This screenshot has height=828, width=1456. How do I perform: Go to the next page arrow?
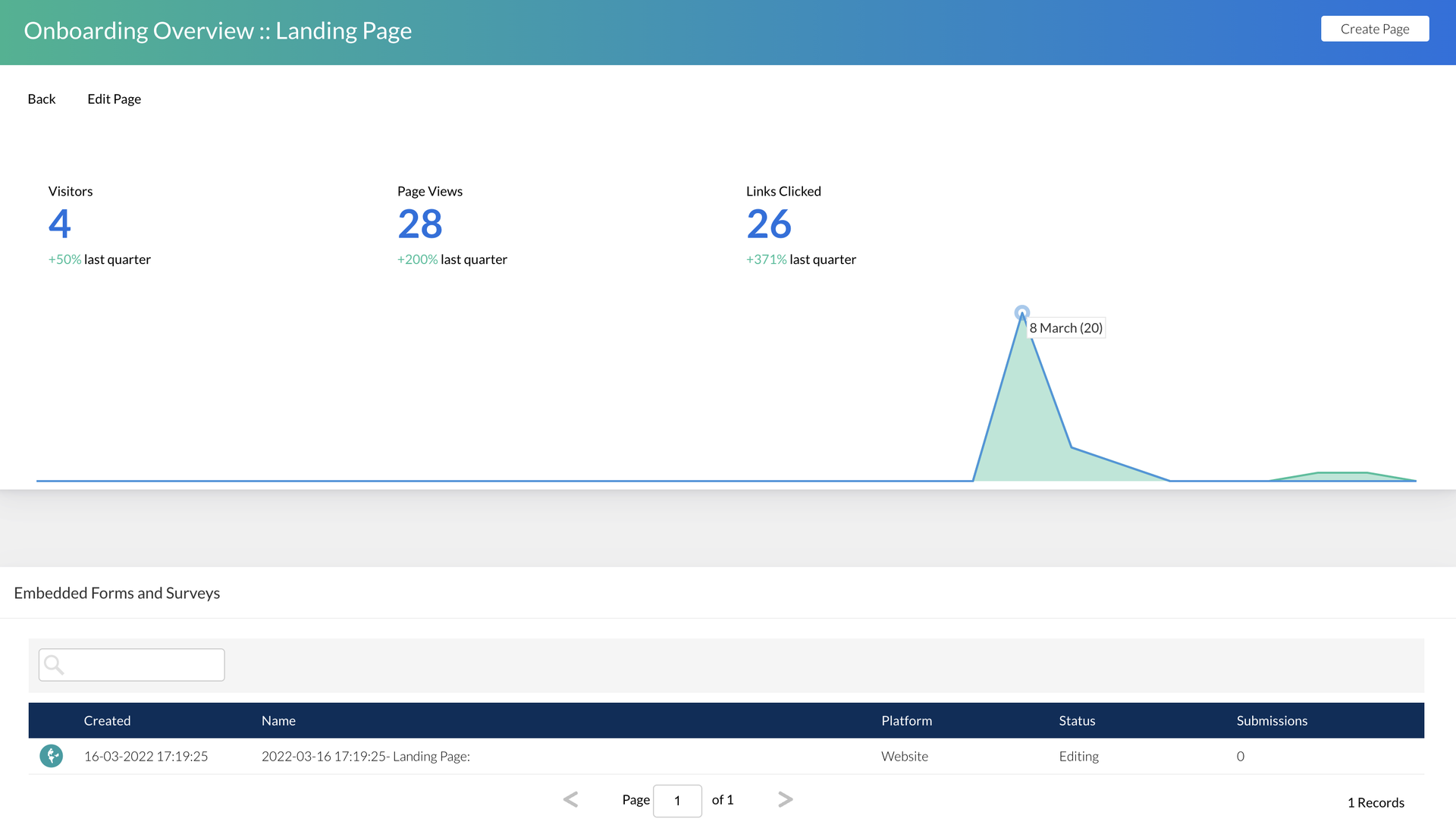(x=786, y=799)
